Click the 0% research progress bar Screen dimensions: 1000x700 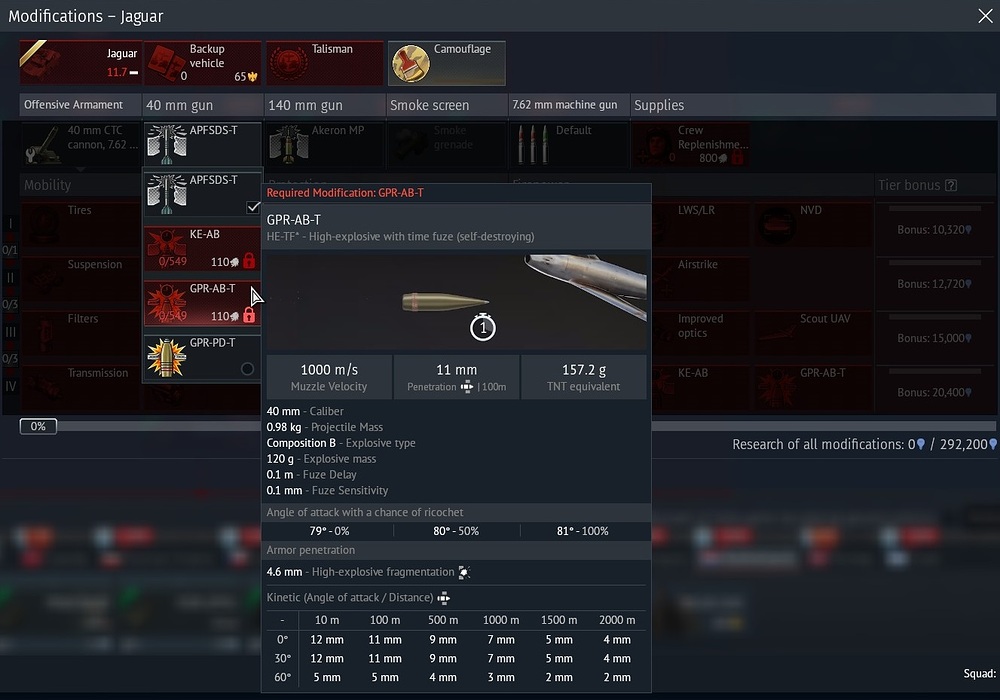click(x=38, y=426)
